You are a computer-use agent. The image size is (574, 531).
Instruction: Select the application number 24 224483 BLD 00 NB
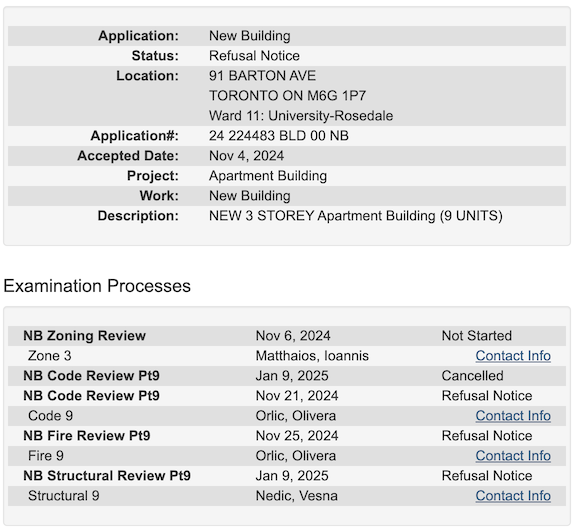point(279,136)
